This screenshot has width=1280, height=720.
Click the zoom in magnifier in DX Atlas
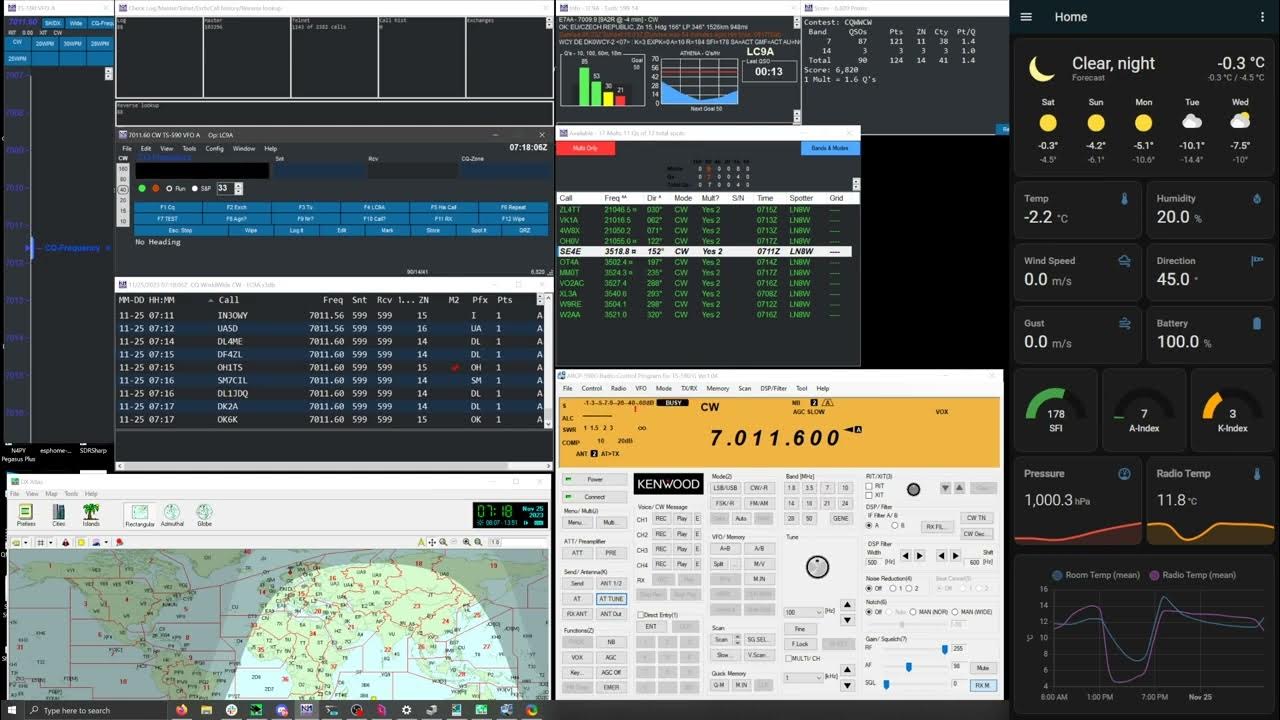pos(443,542)
